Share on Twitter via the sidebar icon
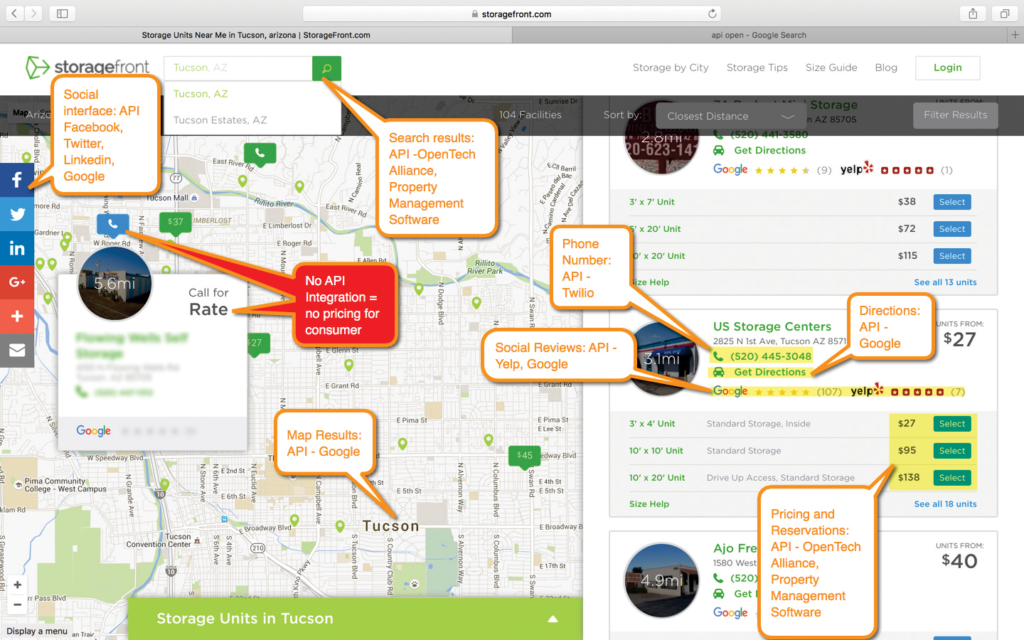Image resolution: width=1024 pixels, height=640 pixels. (17, 214)
